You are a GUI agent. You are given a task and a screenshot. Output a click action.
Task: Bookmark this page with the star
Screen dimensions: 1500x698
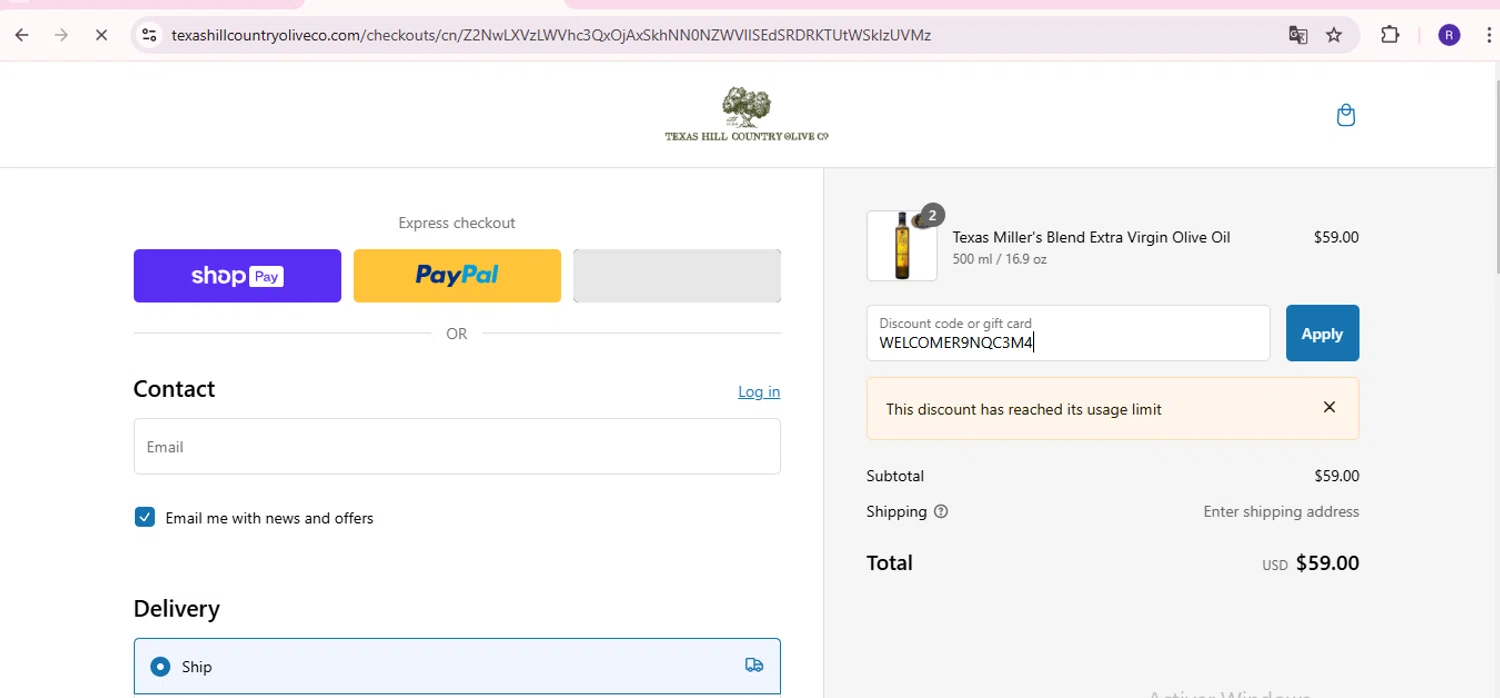1334,35
